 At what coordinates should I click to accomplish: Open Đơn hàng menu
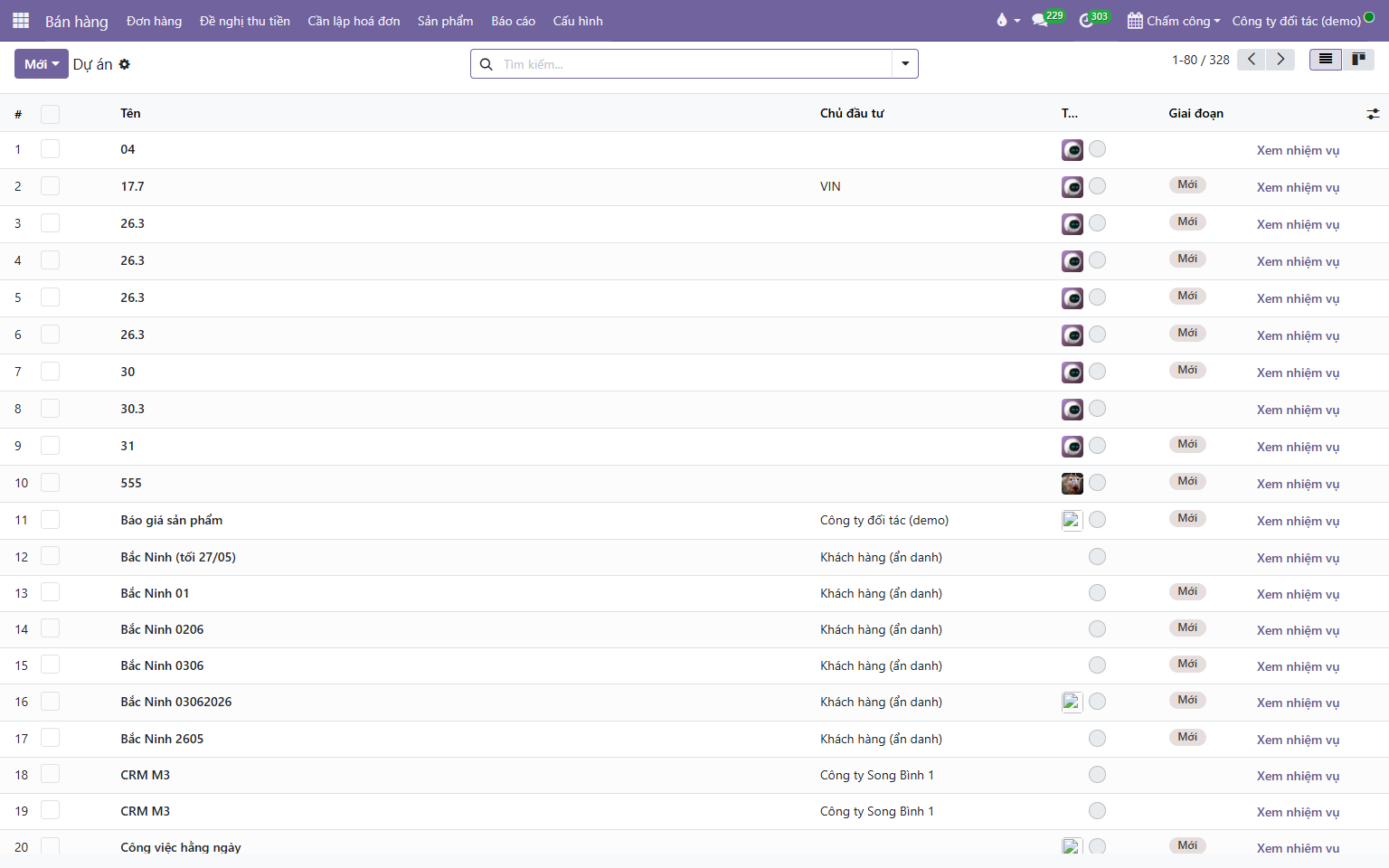tap(154, 21)
